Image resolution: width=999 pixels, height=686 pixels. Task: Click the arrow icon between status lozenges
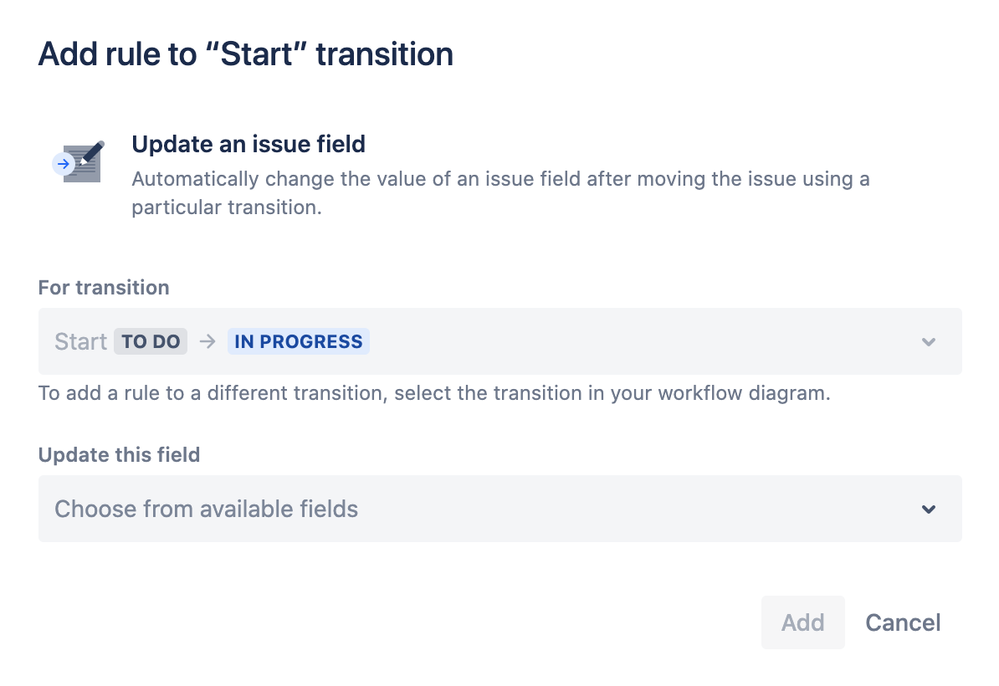[207, 341]
